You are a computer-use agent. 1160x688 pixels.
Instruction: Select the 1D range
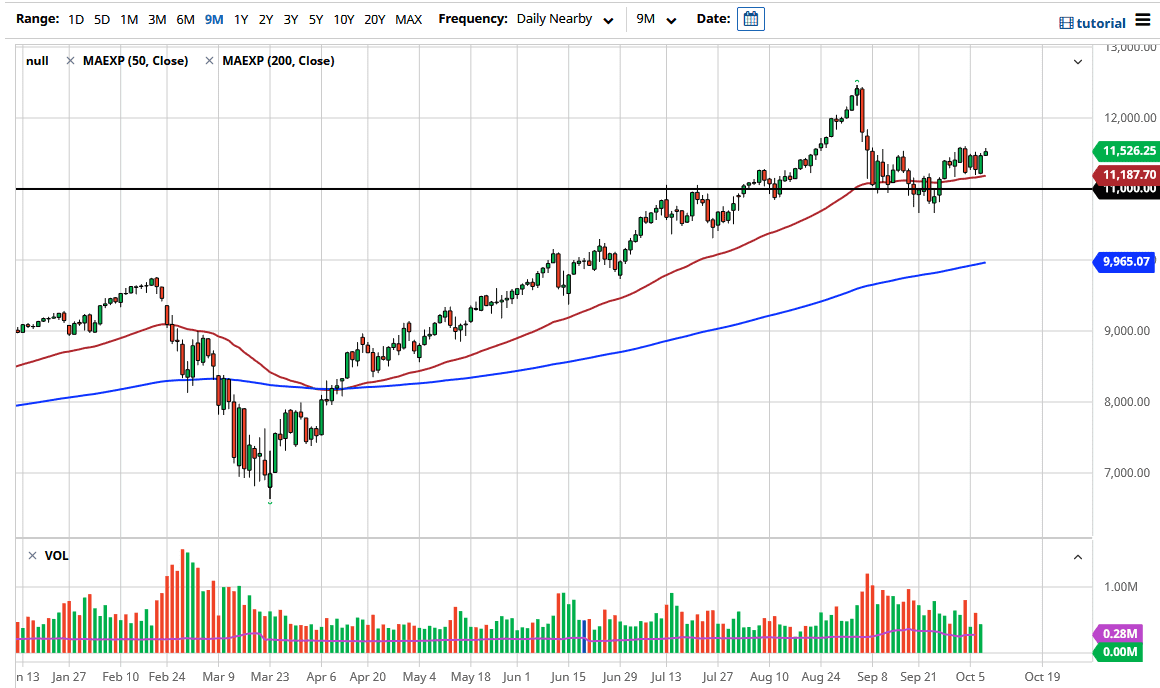tap(76, 19)
